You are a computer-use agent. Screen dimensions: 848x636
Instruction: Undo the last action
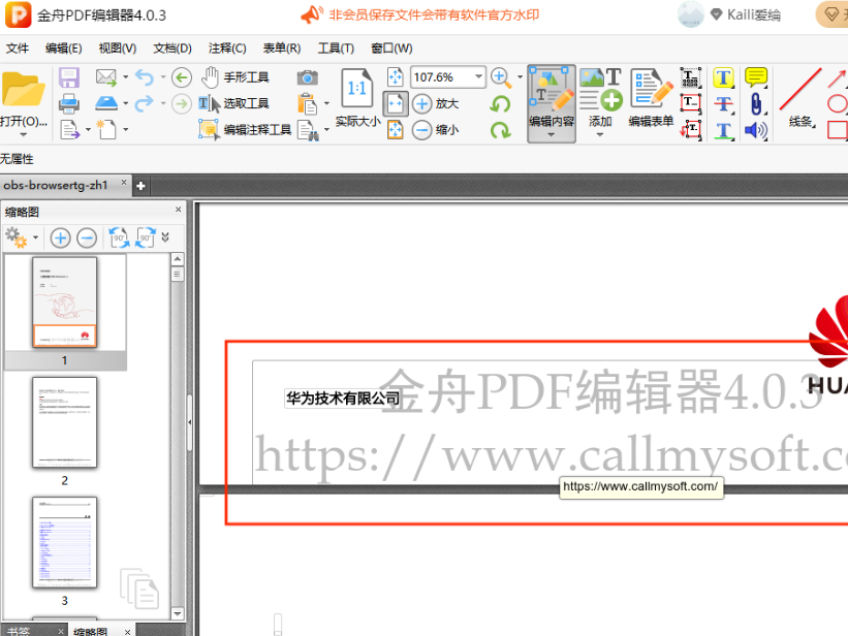[144, 77]
